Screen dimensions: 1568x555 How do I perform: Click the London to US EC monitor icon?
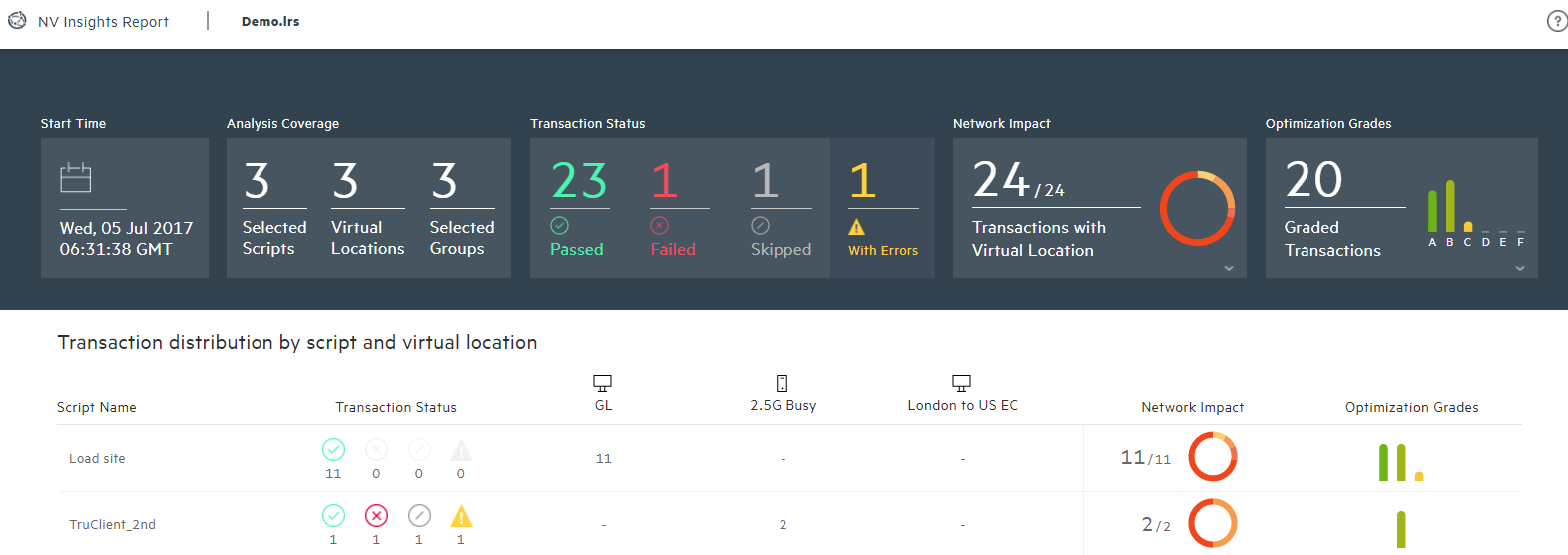tap(961, 383)
